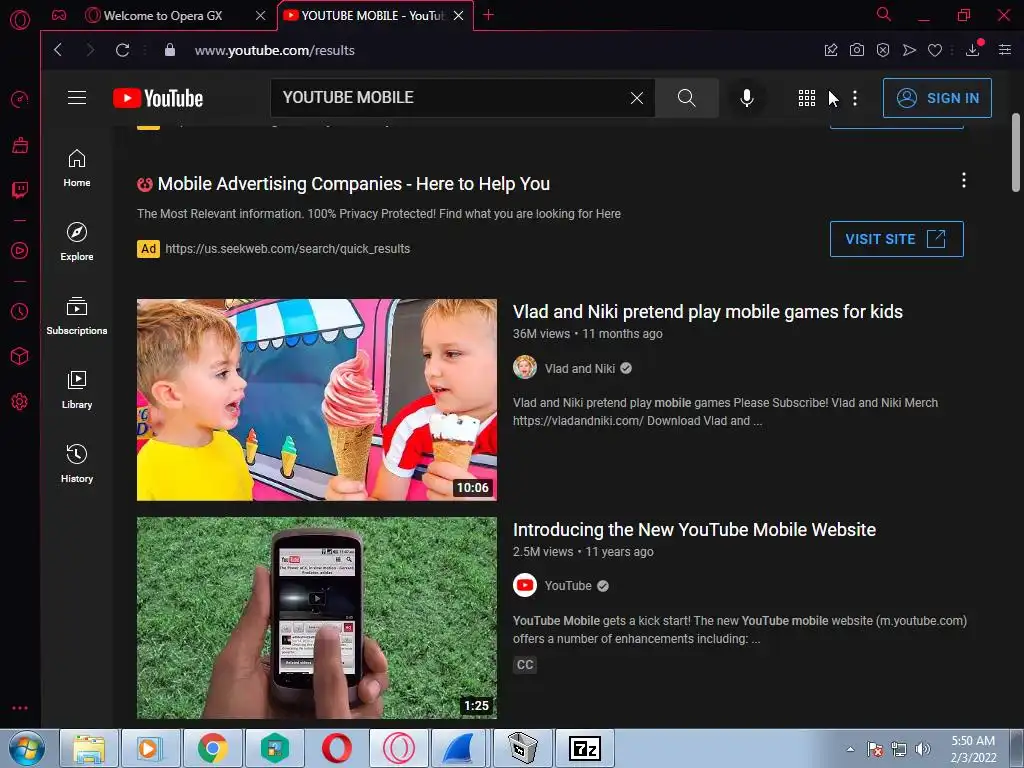Open GX Control speedometer icon in sidebar
The image size is (1024, 768).
point(20,99)
